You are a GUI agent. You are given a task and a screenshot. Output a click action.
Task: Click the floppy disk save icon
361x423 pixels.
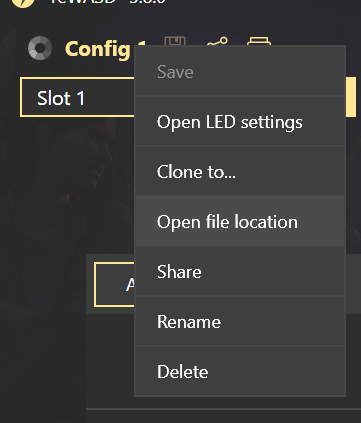pos(175,41)
